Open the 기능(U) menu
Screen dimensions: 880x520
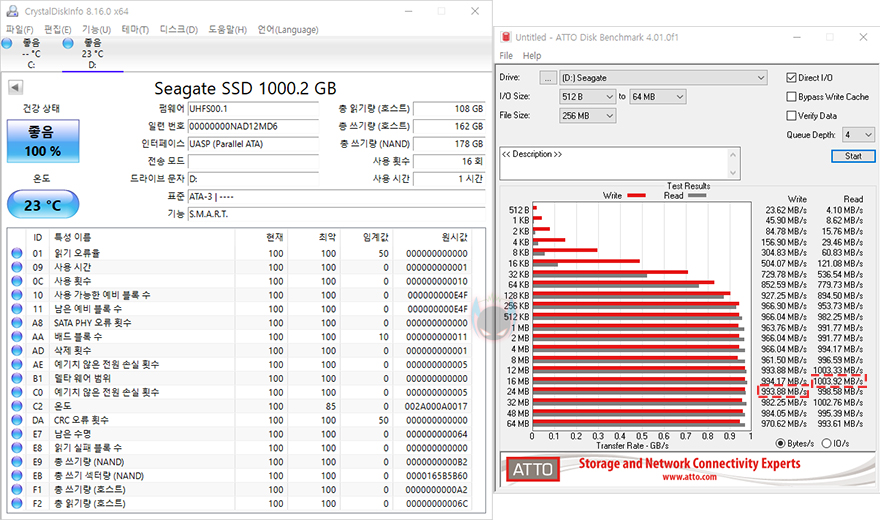[97, 29]
